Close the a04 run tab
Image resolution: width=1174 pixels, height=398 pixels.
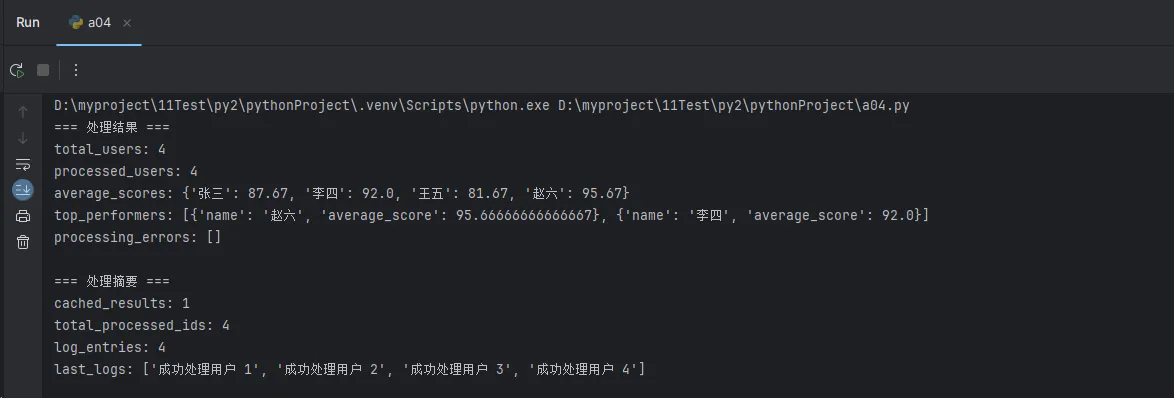point(127,23)
